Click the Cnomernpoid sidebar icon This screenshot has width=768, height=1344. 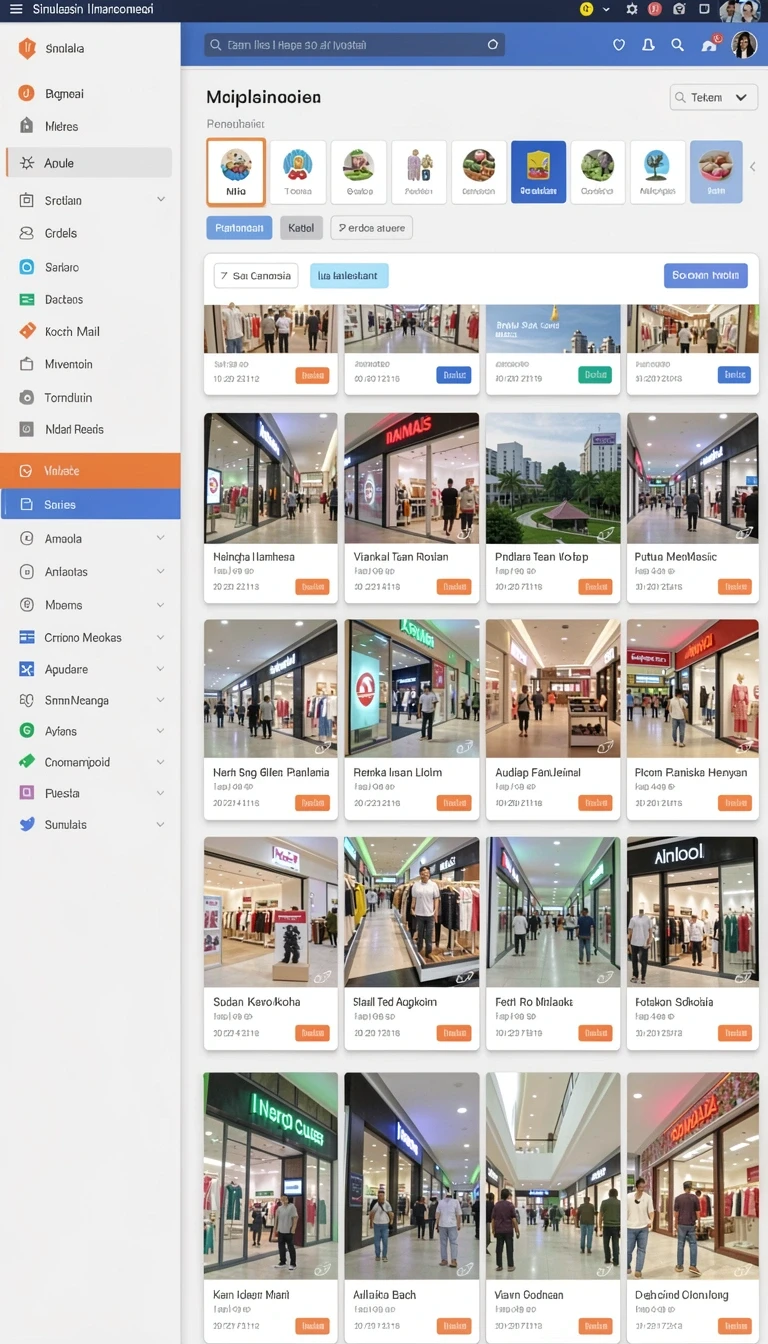coord(27,762)
